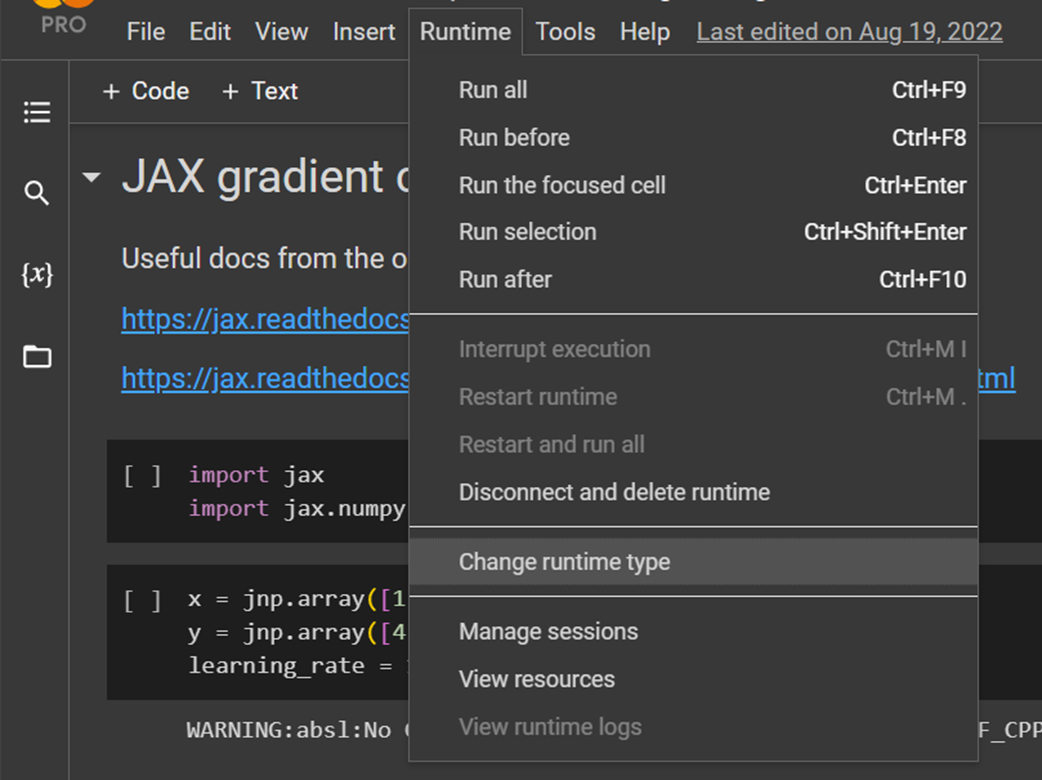Run the jnp.array code cell

pyautogui.click(x=142, y=600)
